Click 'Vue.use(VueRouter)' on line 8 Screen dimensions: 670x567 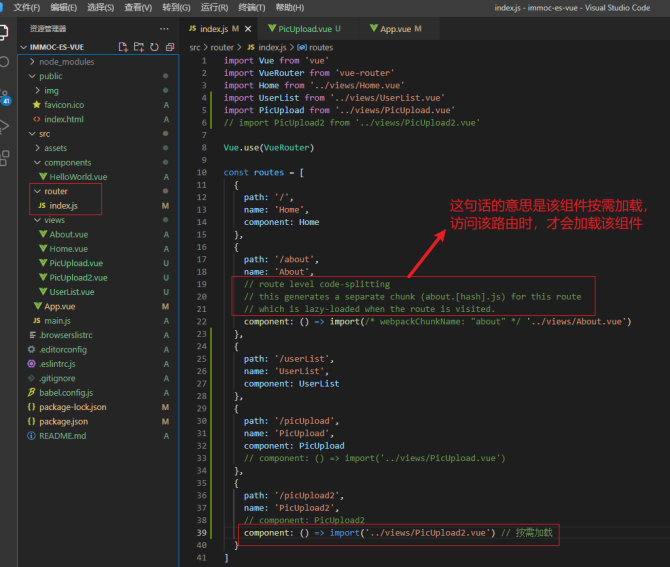pos(269,147)
